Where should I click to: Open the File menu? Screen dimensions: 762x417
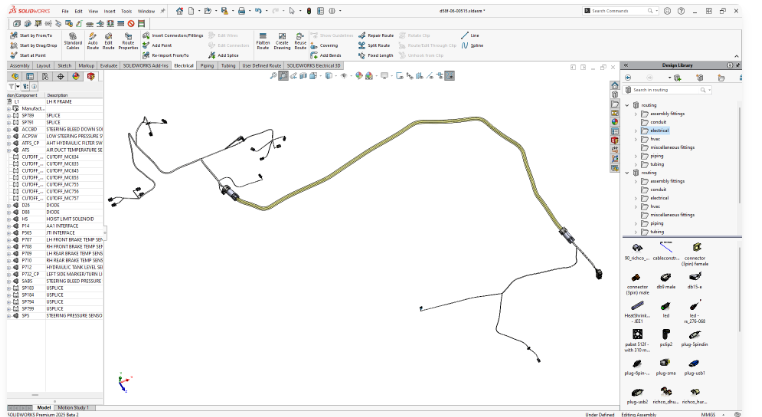pos(65,11)
